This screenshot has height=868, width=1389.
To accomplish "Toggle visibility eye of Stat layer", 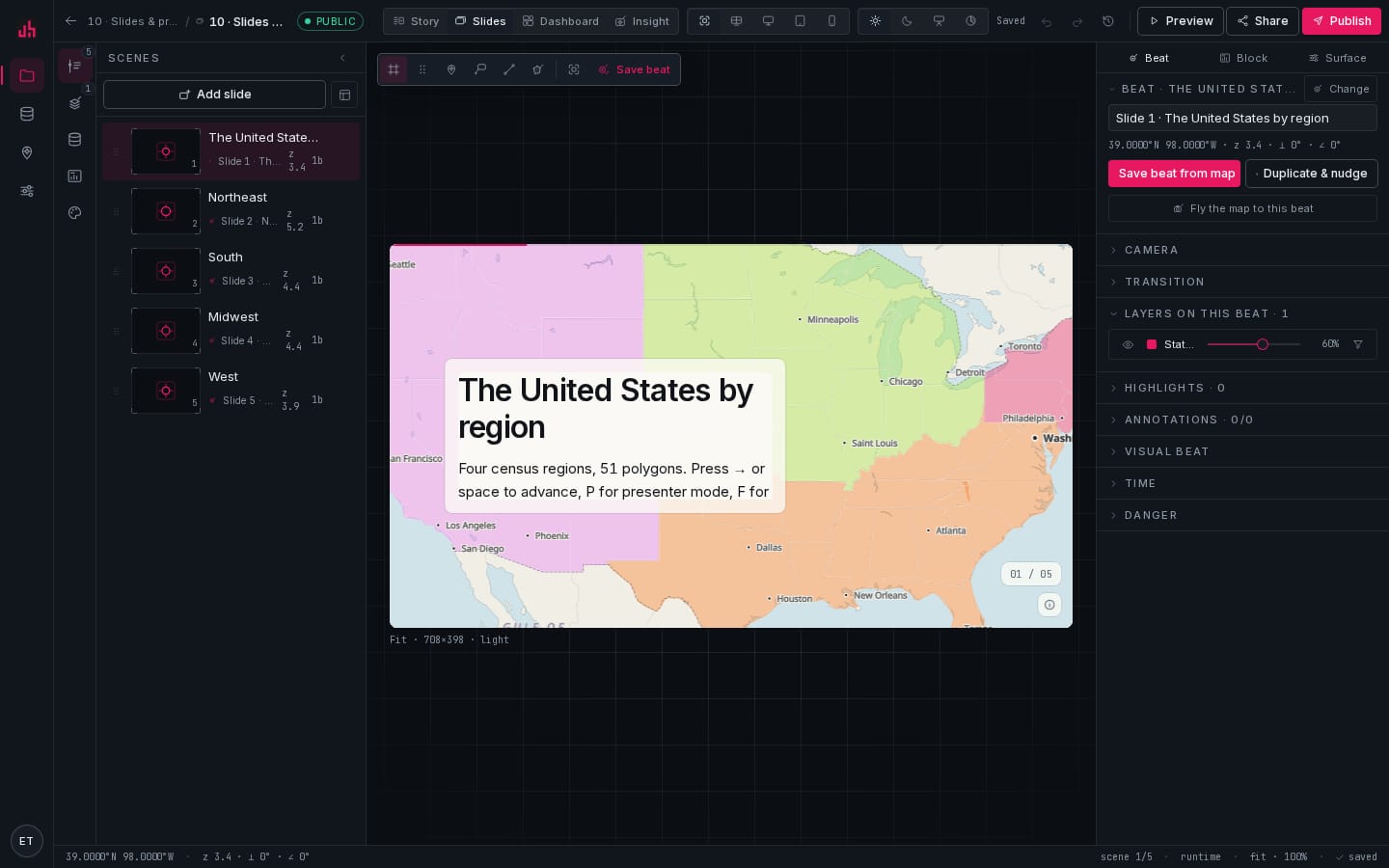I will click(1128, 344).
